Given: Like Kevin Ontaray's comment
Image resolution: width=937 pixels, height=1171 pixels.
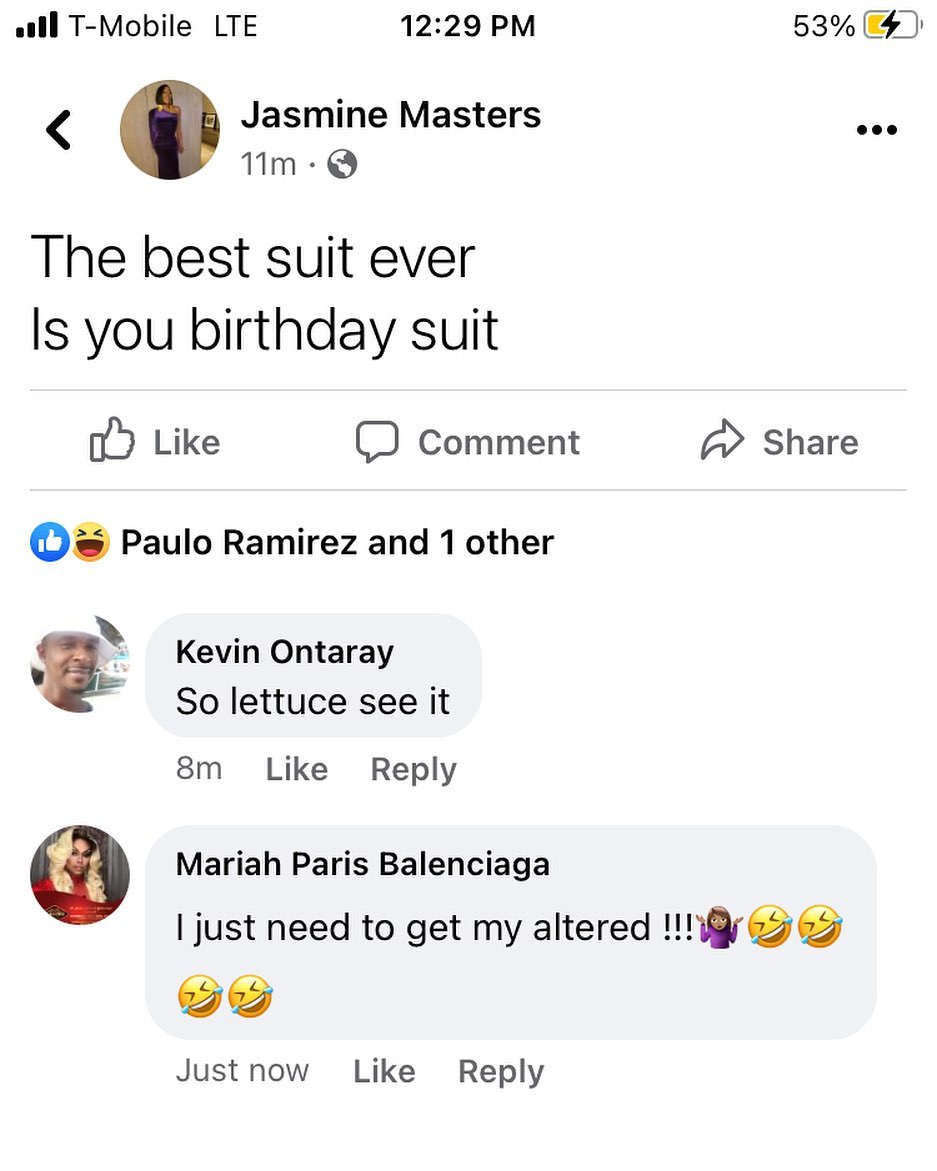Looking at the screenshot, I should tap(297, 769).
